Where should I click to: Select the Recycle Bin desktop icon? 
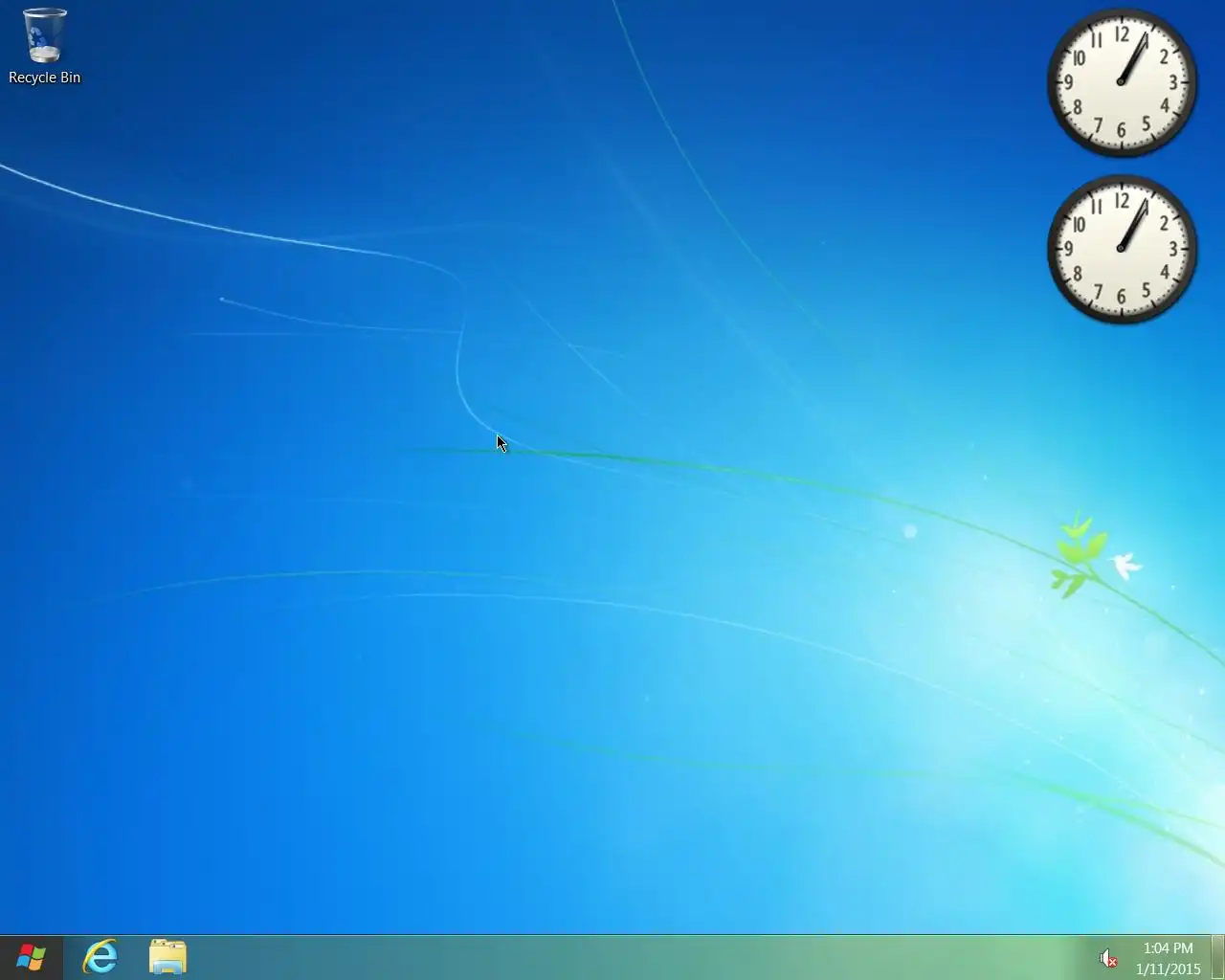click(44, 46)
